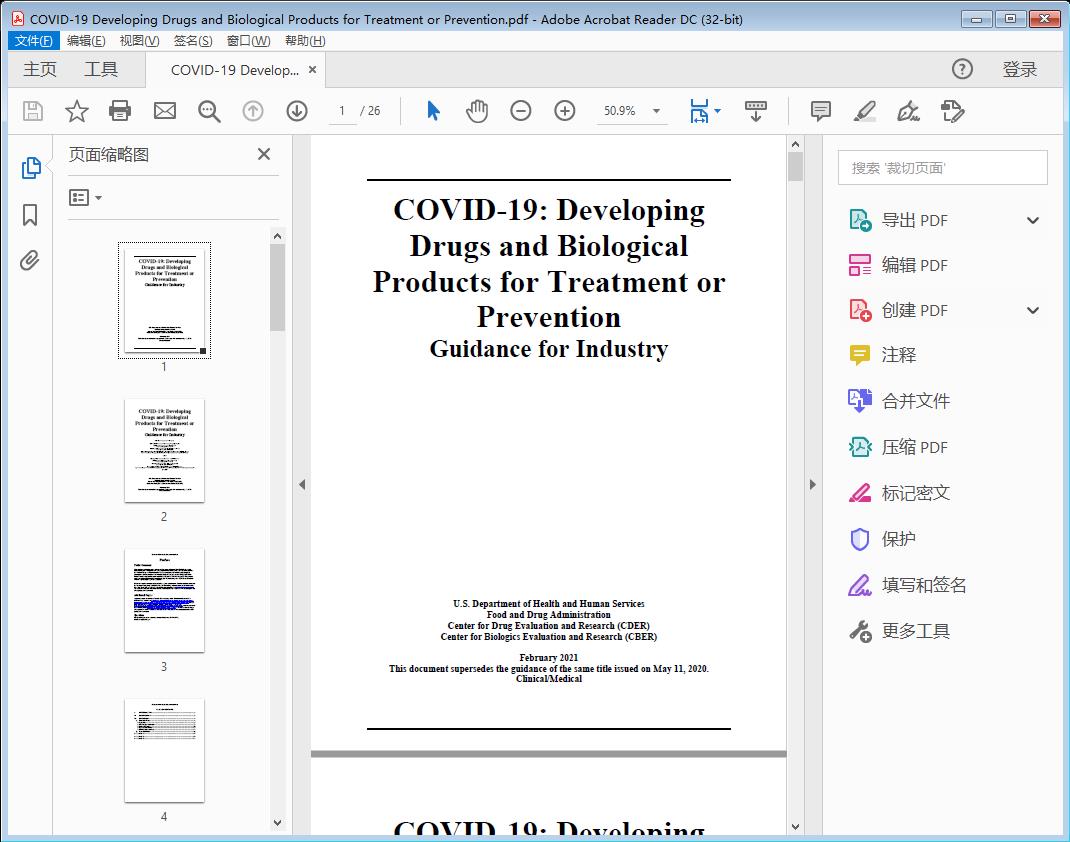Switch to the 主页 tab
The width and height of the screenshot is (1070, 842).
point(40,69)
